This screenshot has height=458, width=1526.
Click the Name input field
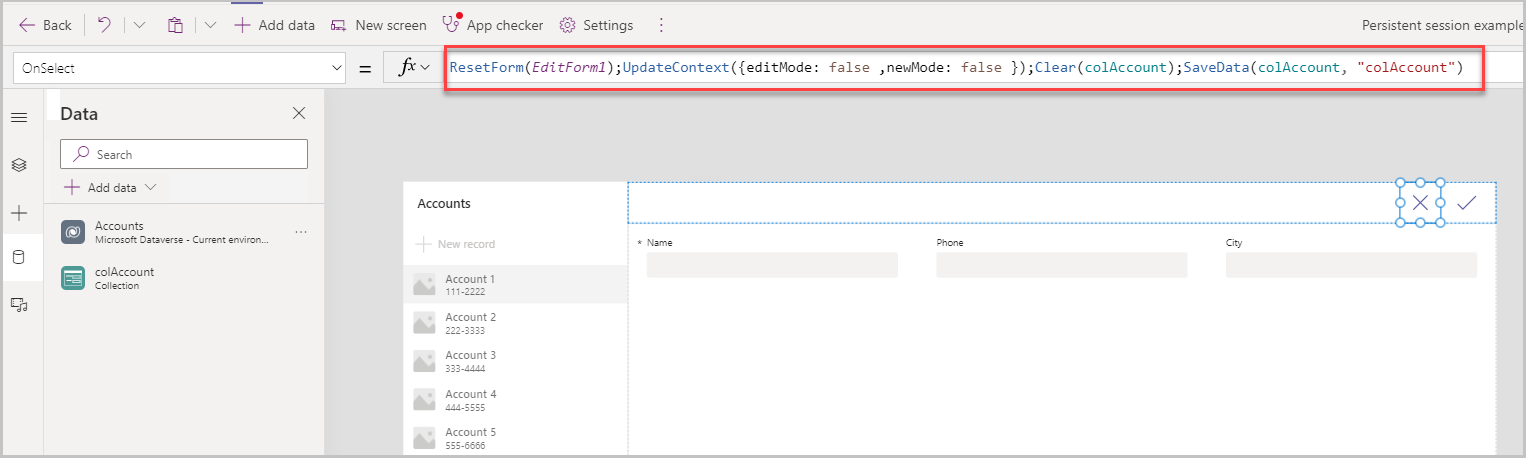[772, 264]
